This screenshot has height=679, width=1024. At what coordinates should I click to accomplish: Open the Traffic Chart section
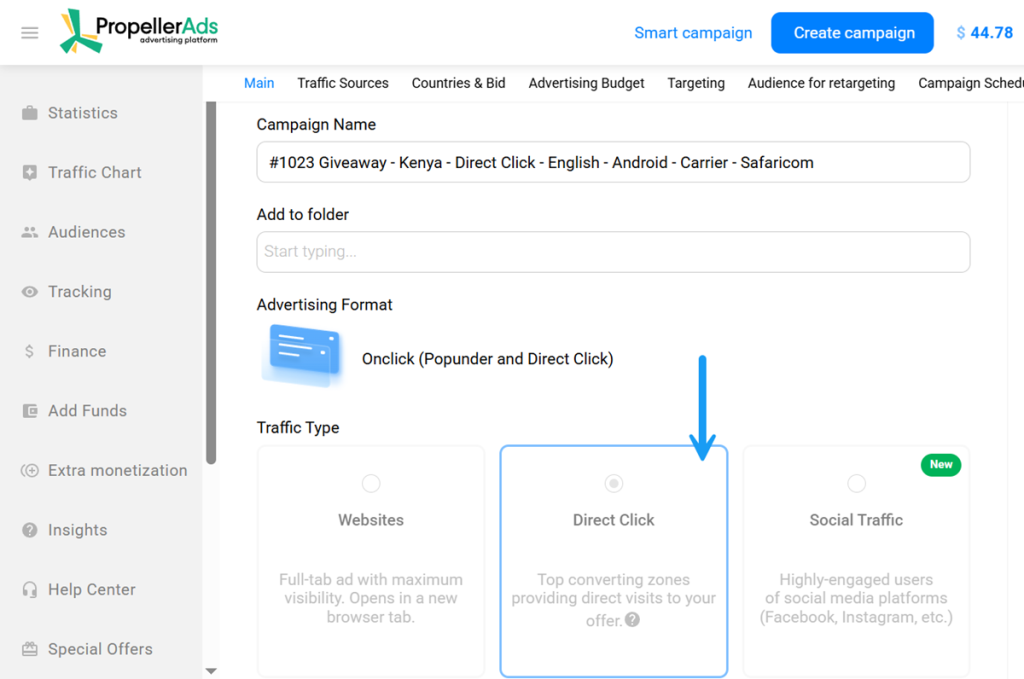point(93,172)
